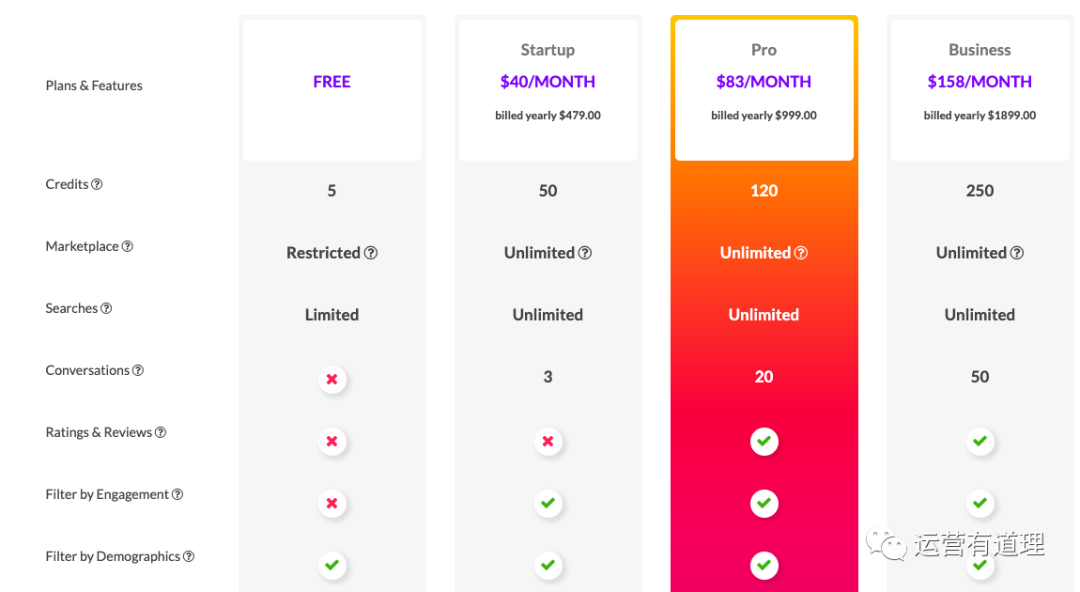Pick the Business $158/month plan card

980,90
